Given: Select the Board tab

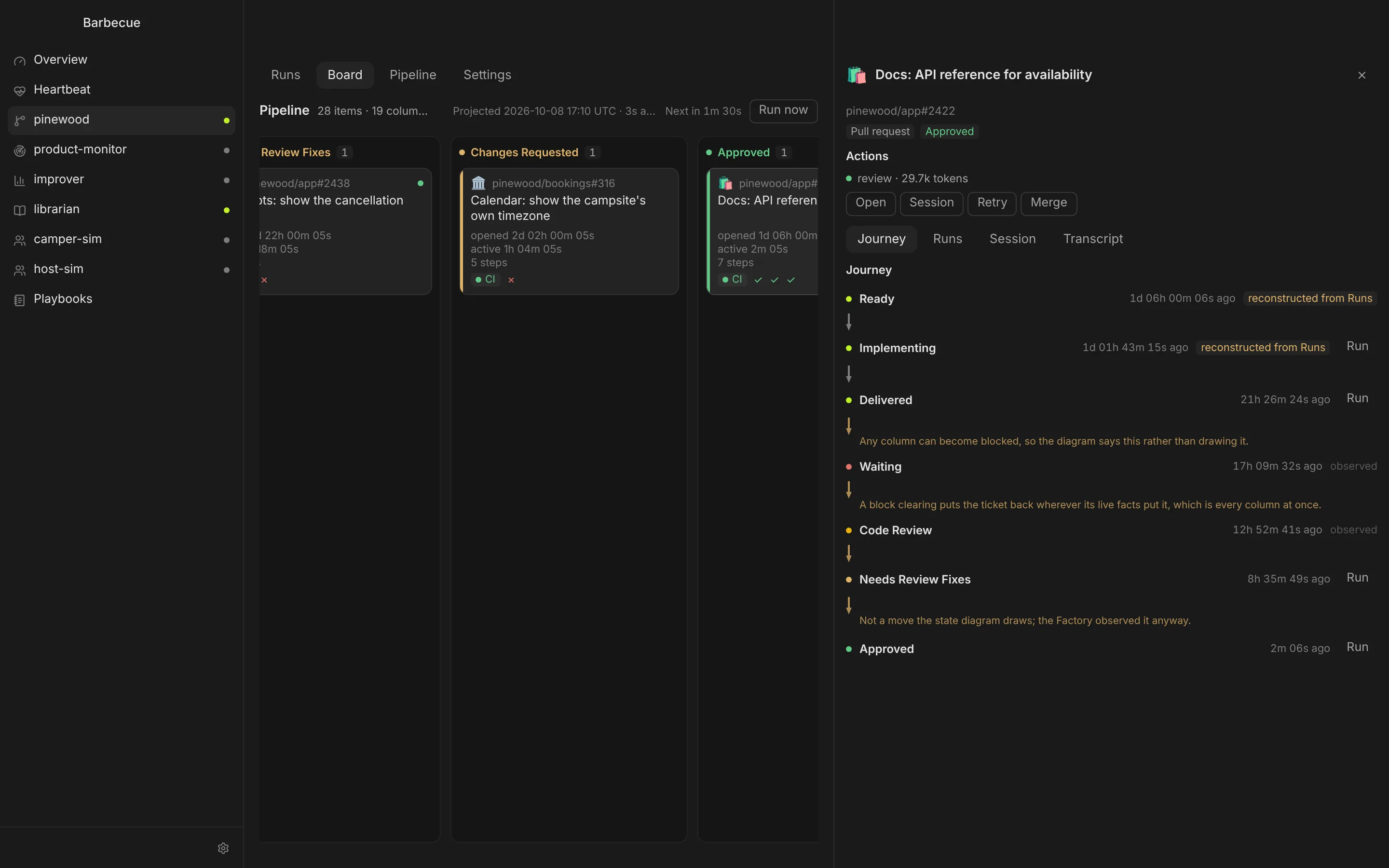Looking at the screenshot, I should (x=345, y=75).
